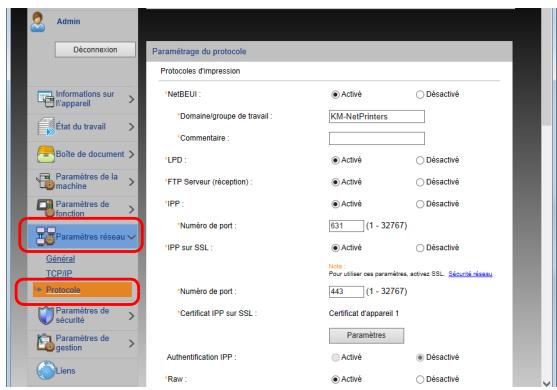The width and height of the screenshot is (557, 390).
Task: Click the Domaine/groupe de travail field
Action: click(x=377, y=117)
